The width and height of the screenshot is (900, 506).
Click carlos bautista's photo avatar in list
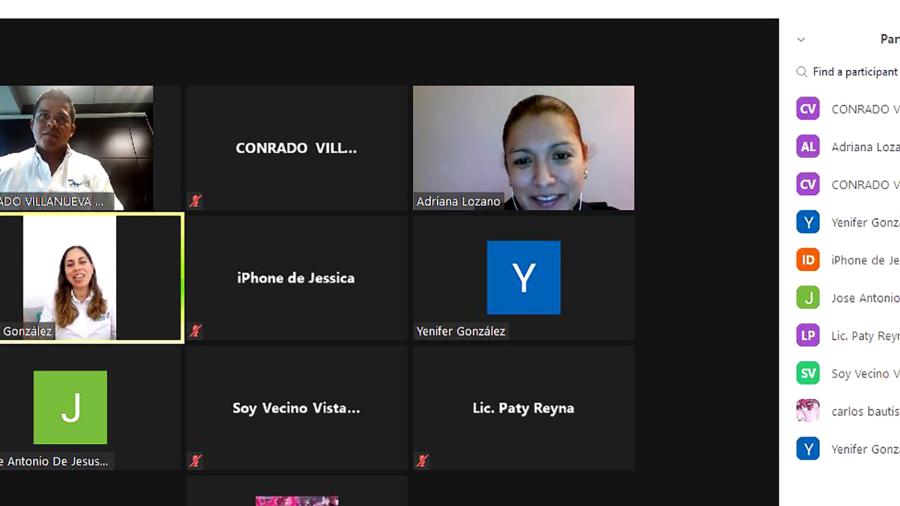click(x=808, y=411)
